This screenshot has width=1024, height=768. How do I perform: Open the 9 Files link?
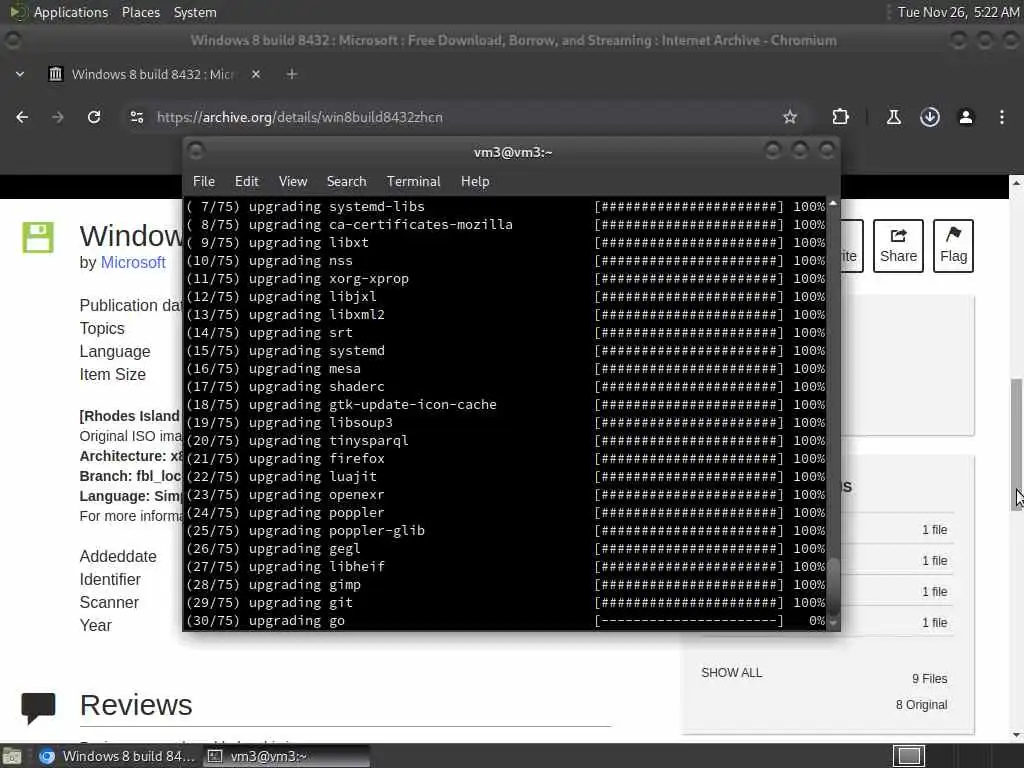point(929,679)
